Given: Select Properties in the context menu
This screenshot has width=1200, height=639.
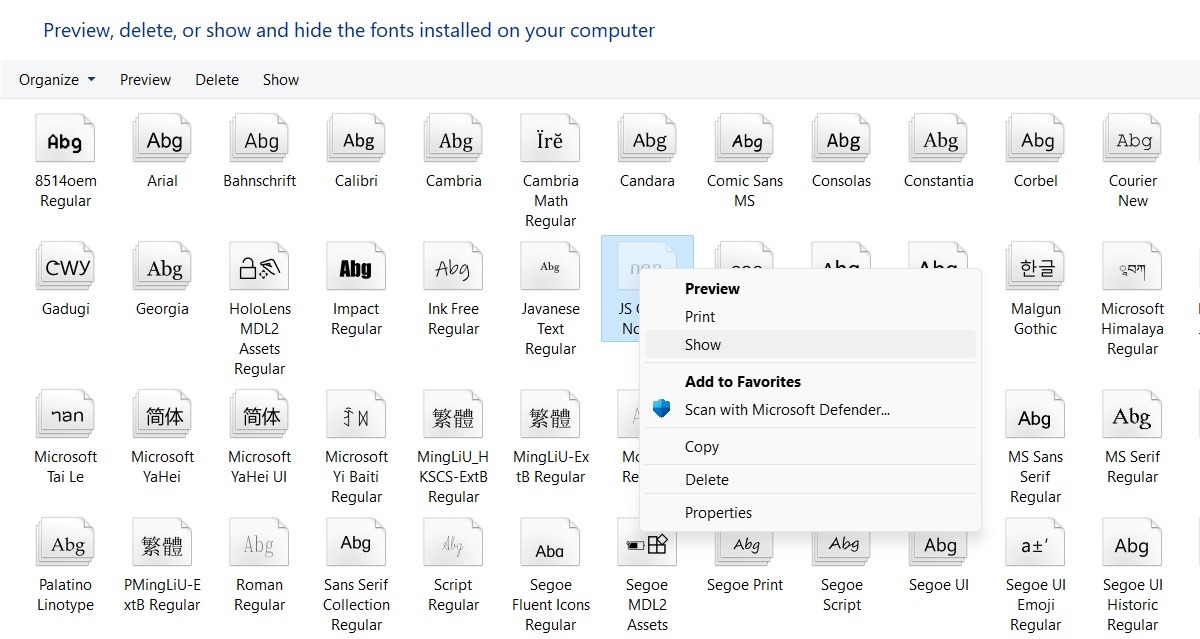Looking at the screenshot, I should pyautogui.click(x=718, y=512).
